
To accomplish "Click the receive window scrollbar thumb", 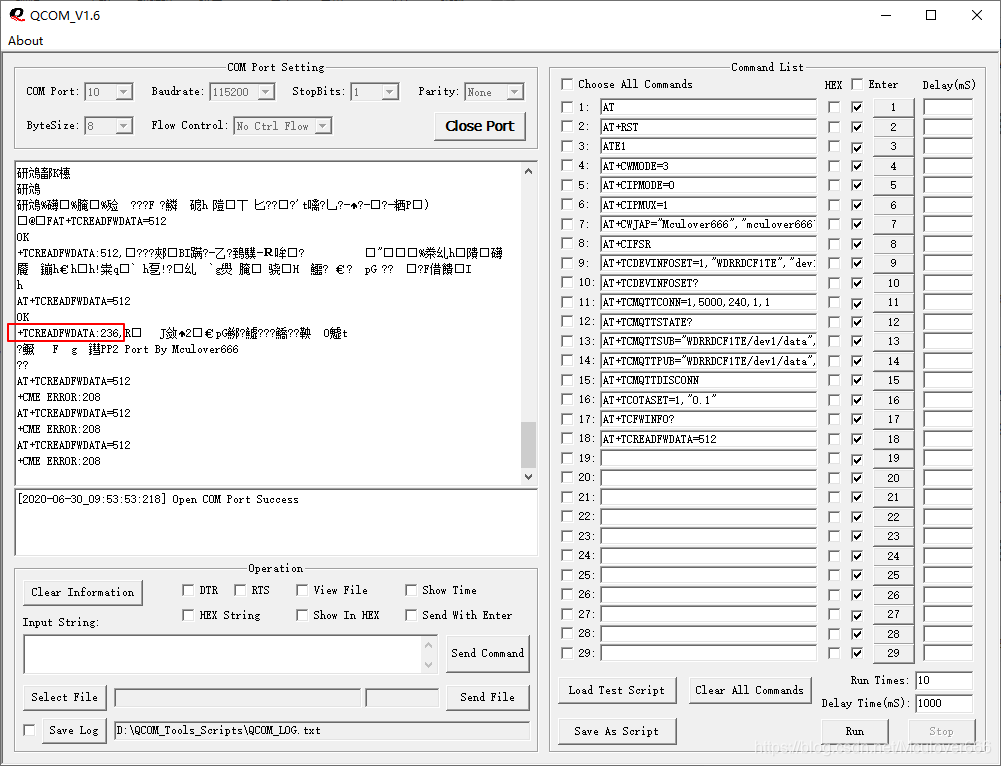I will coord(529,445).
